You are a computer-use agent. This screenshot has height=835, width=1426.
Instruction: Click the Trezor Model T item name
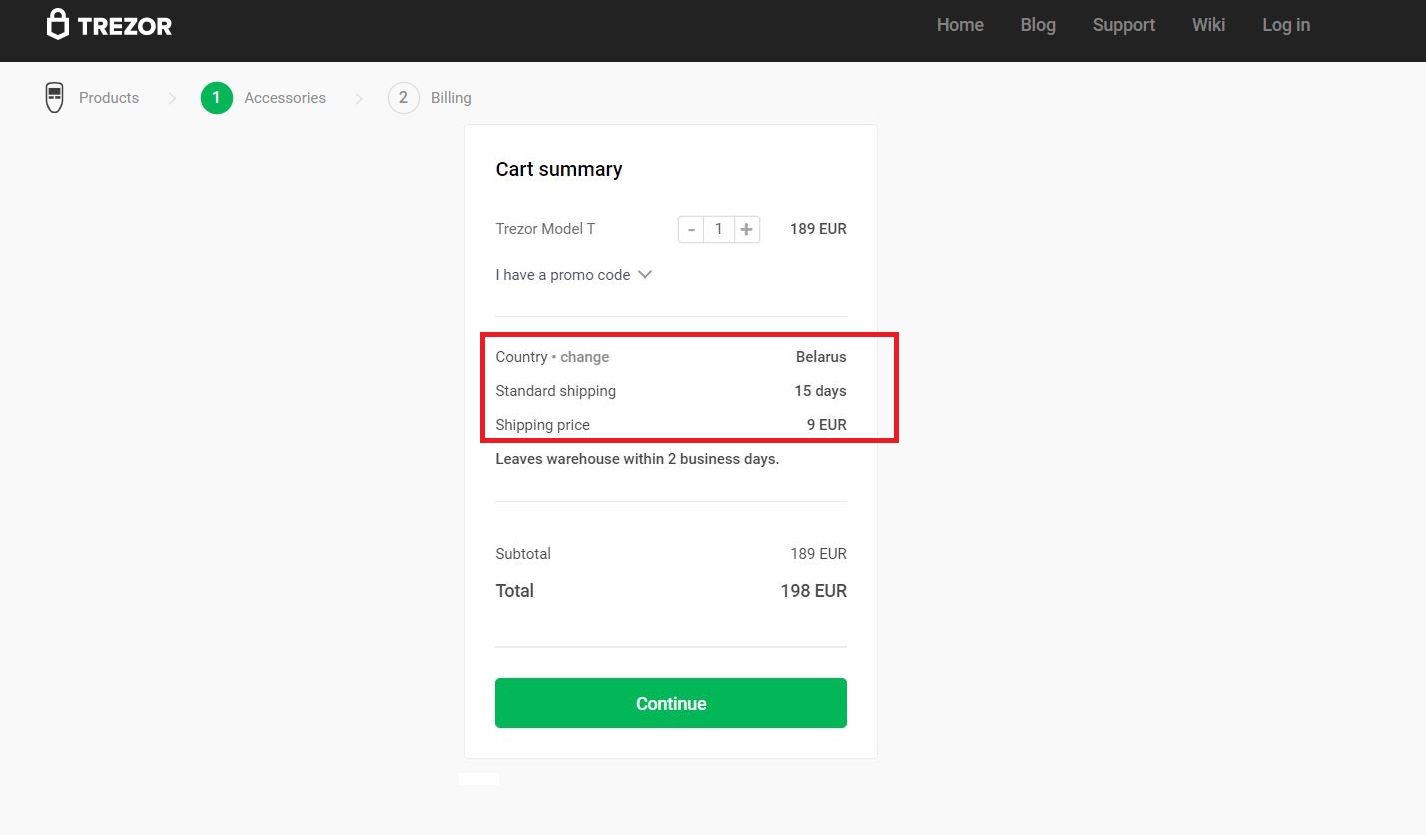tap(545, 229)
